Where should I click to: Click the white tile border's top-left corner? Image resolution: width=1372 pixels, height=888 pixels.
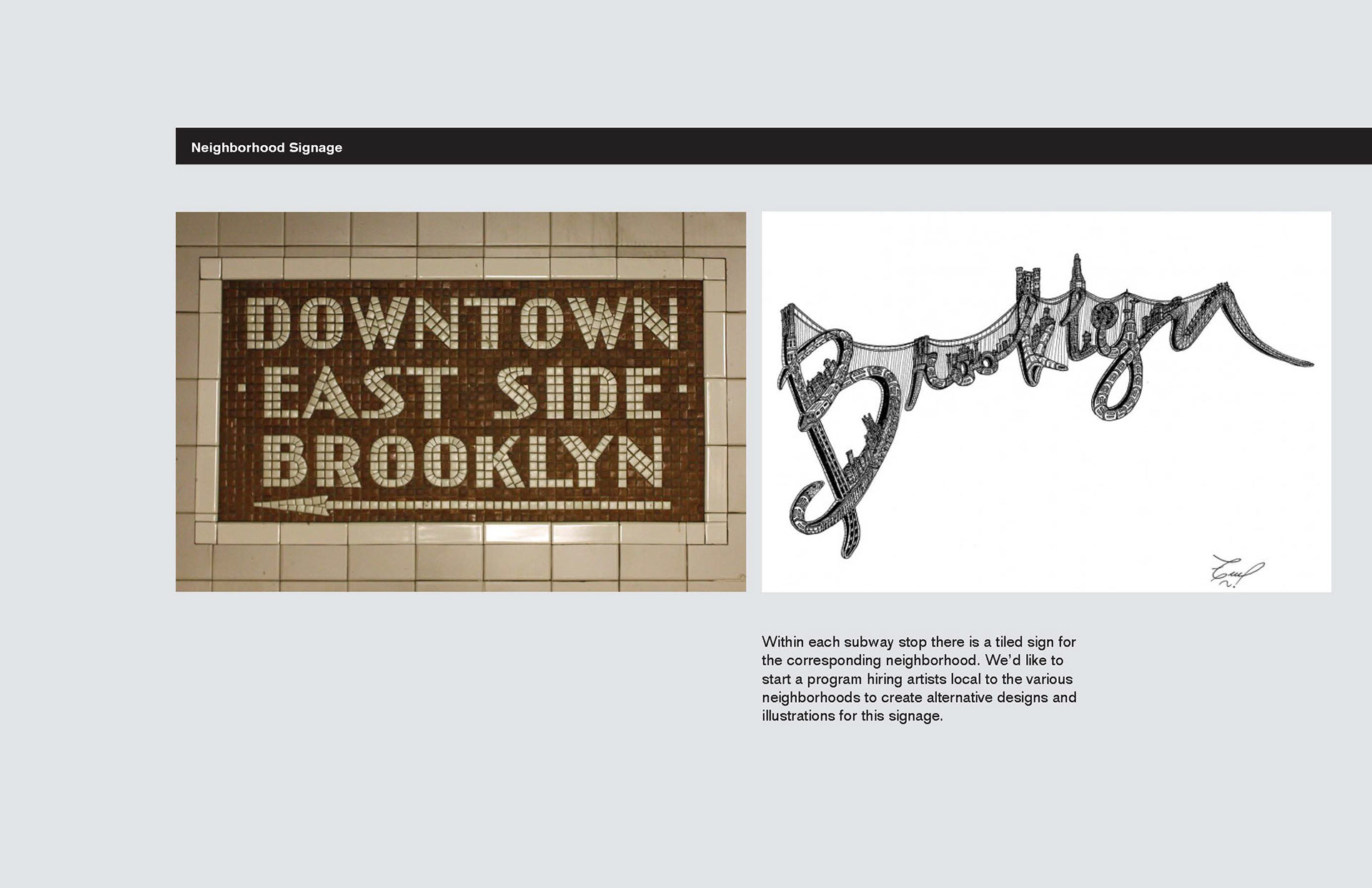pyautogui.click(x=209, y=268)
